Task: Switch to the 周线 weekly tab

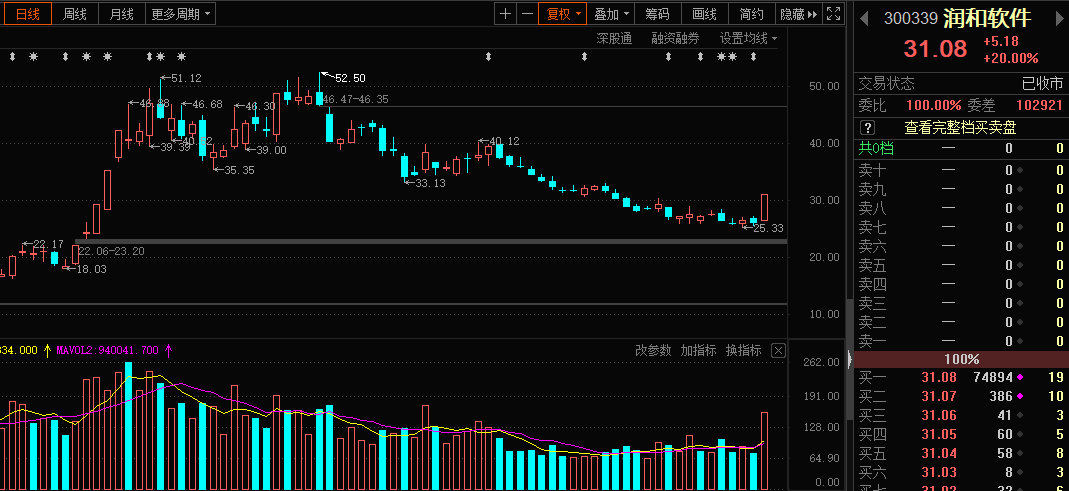Action: point(74,14)
